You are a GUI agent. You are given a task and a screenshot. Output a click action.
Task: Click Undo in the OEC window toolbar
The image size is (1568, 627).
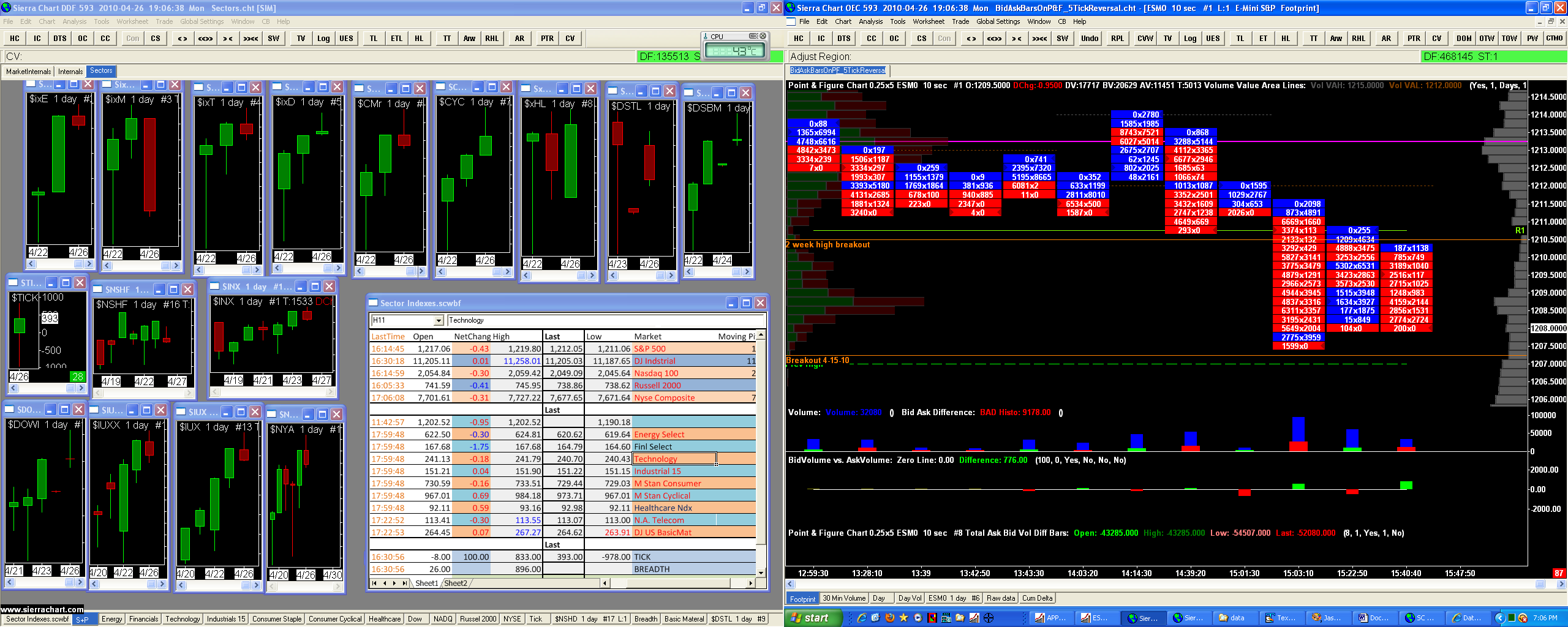tap(1090, 38)
